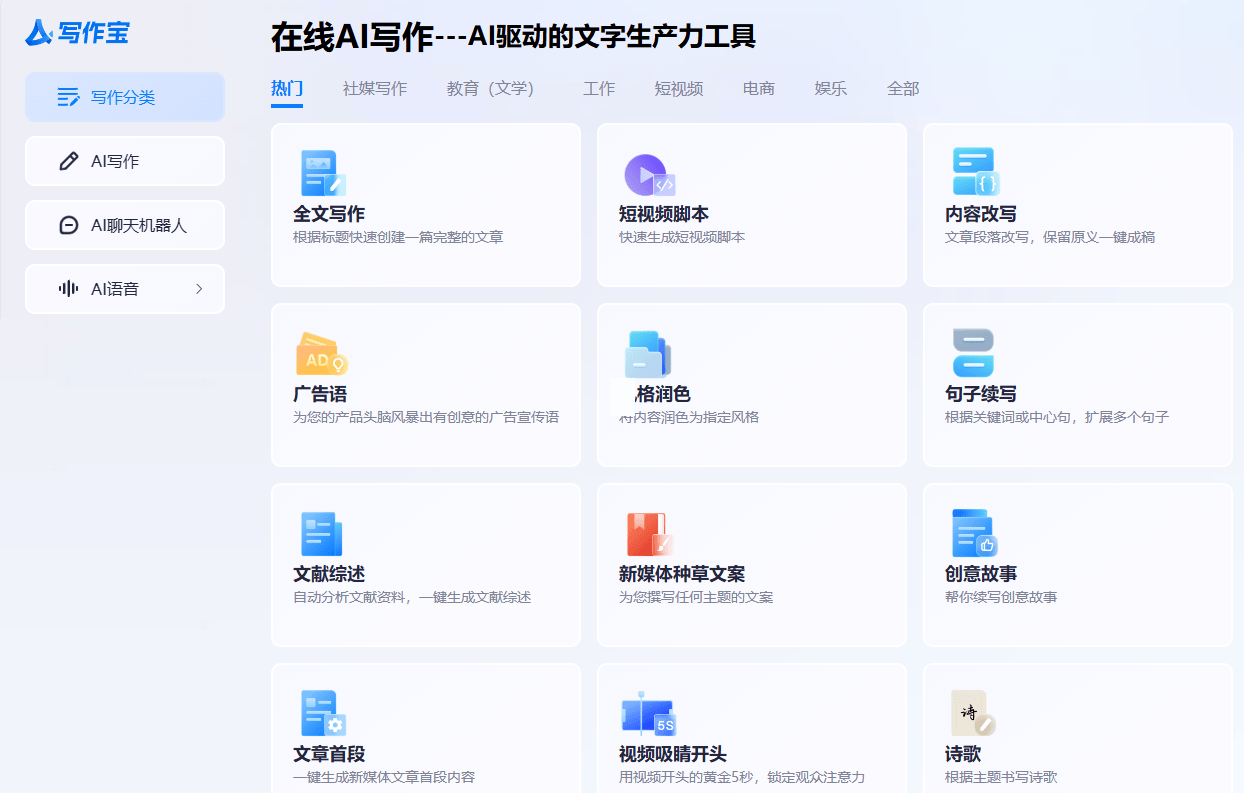Select the 全部 category tab
1244x793 pixels.
902,88
